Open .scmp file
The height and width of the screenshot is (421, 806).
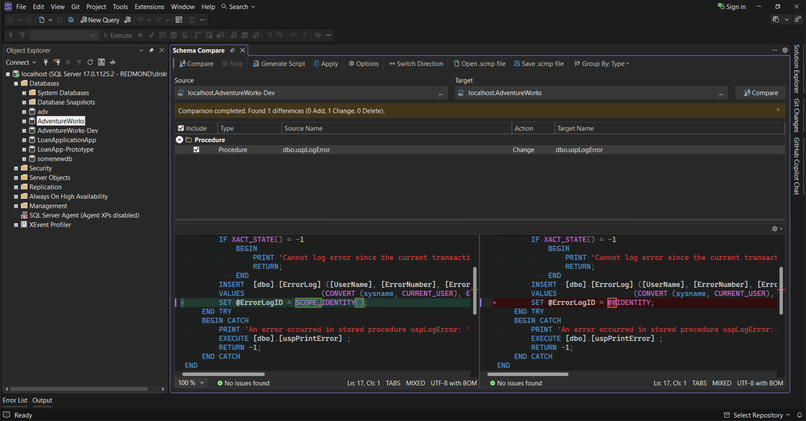[479, 64]
